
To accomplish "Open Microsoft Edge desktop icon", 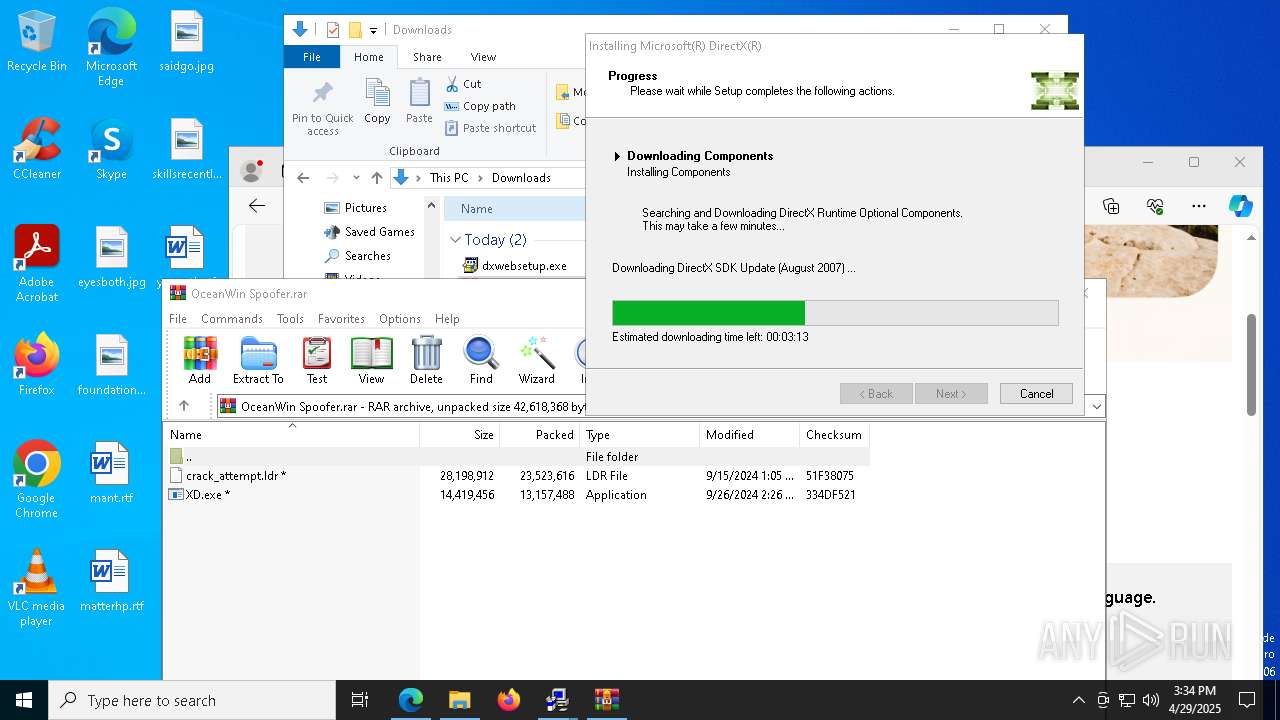I will [111, 47].
